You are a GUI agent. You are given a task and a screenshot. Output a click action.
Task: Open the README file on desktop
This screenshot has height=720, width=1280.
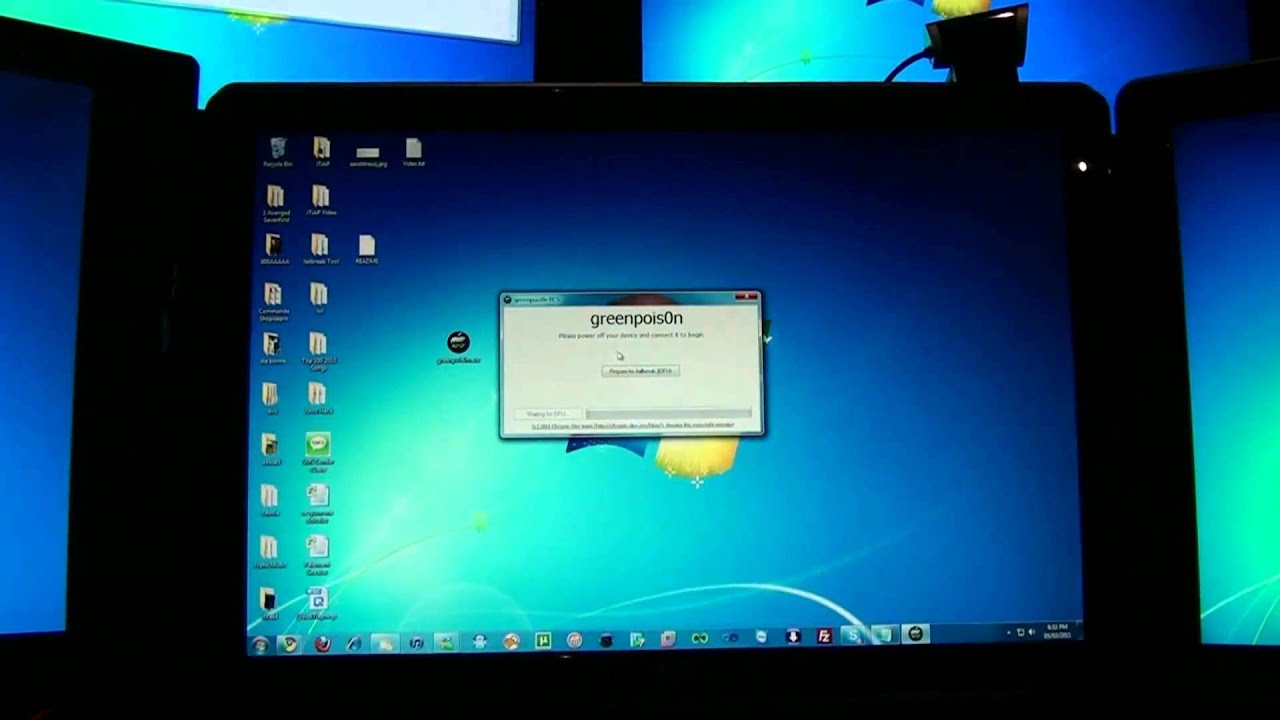coord(366,250)
